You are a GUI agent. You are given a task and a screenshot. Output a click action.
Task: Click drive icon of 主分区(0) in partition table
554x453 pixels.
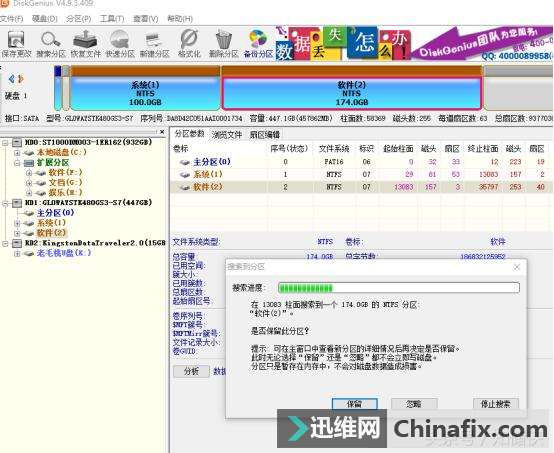[184, 162]
